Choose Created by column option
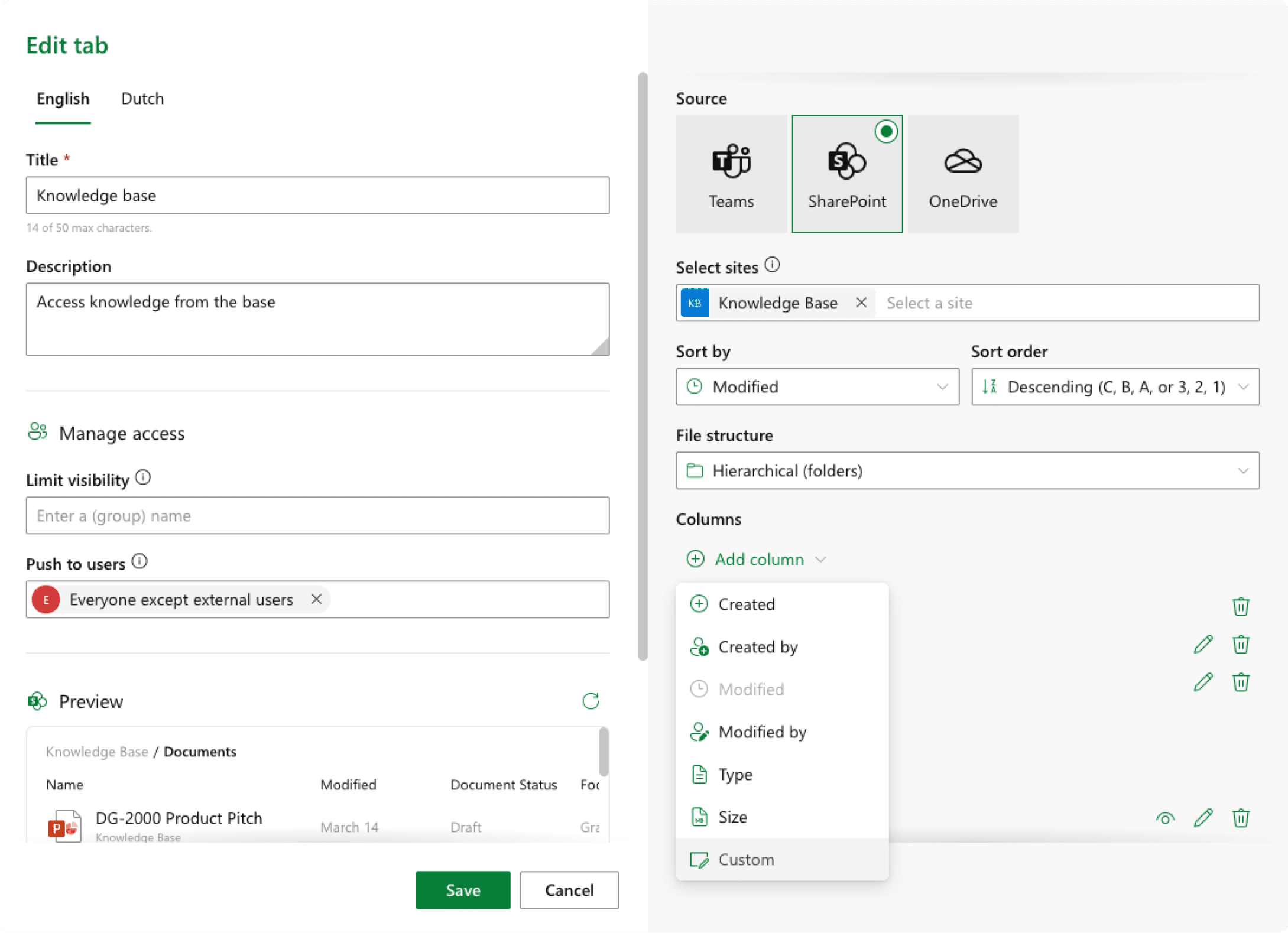The image size is (1288, 933). coord(758,647)
